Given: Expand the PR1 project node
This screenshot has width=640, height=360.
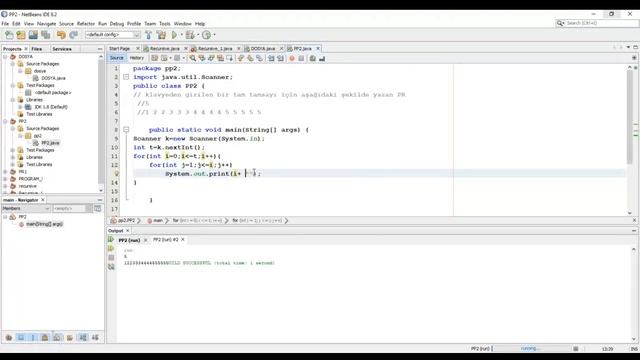Looking at the screenshot, I should coord(5,172).
